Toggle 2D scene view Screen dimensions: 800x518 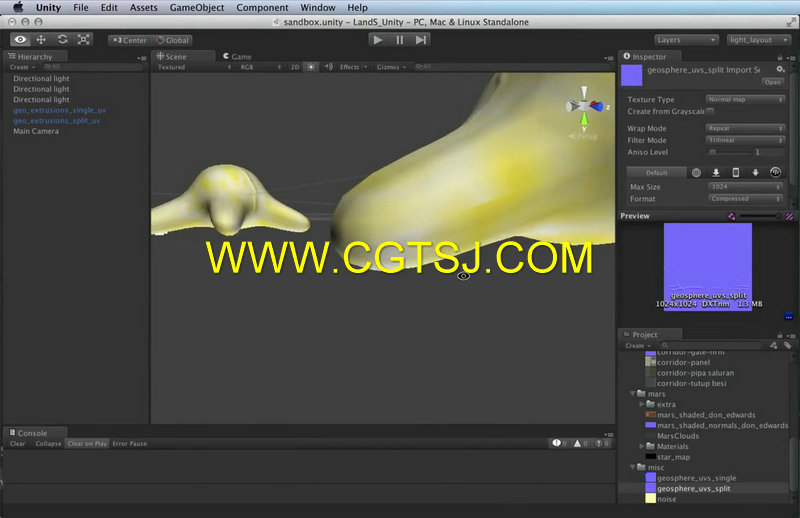[x=295, y=67]
